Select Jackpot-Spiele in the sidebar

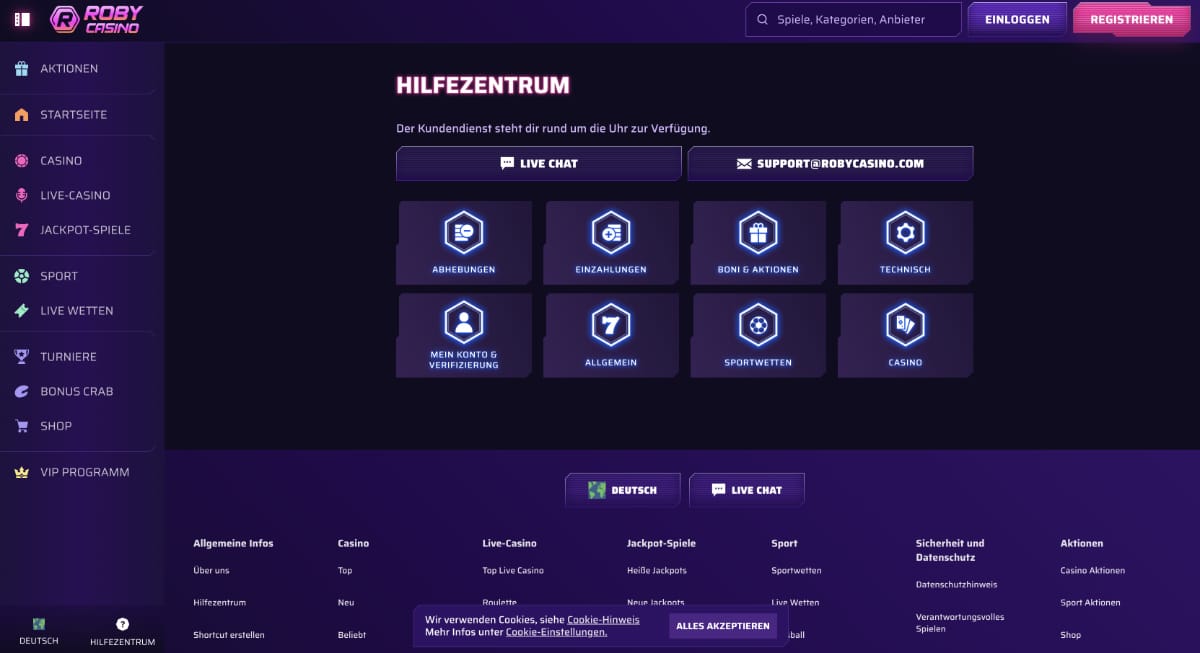pyautogui.click(x=85, y=230)
